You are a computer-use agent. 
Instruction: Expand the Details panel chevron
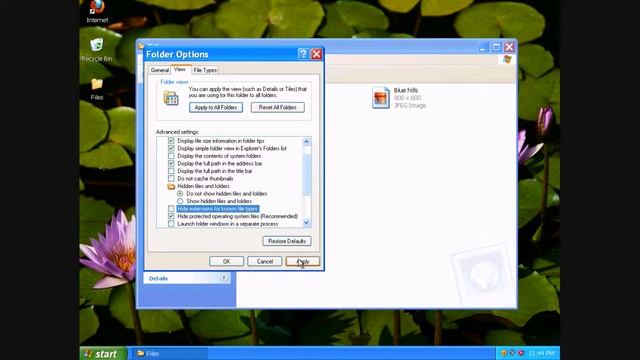[x=224, y=278]
